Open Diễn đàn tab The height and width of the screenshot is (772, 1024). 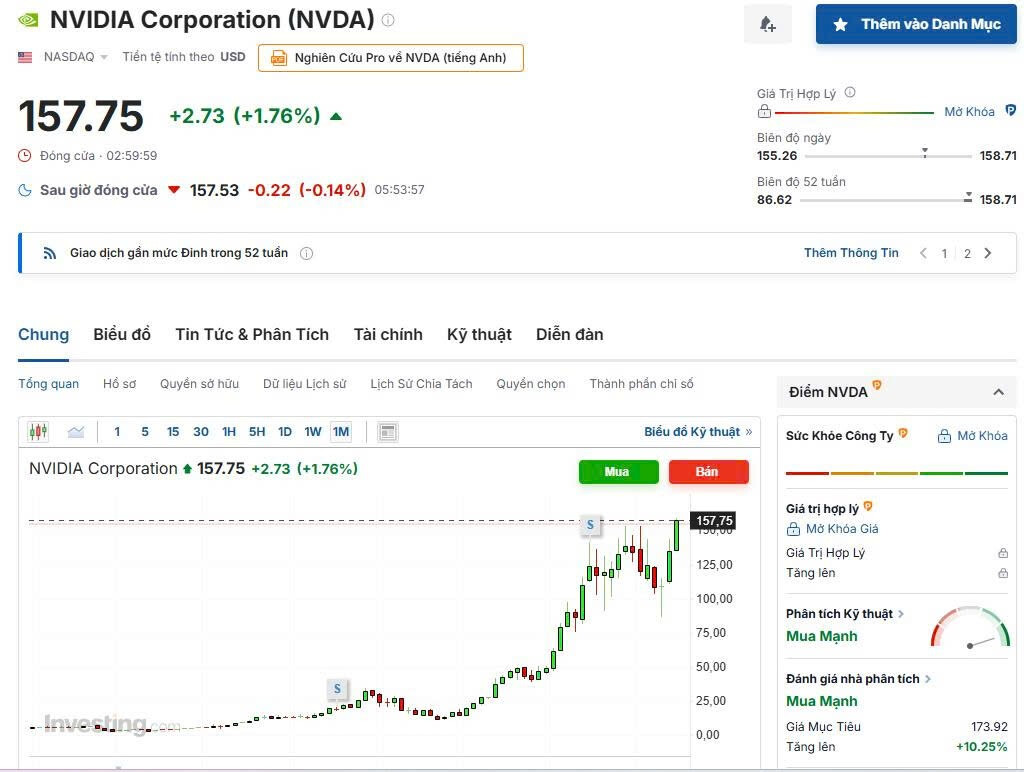(569, 334)
